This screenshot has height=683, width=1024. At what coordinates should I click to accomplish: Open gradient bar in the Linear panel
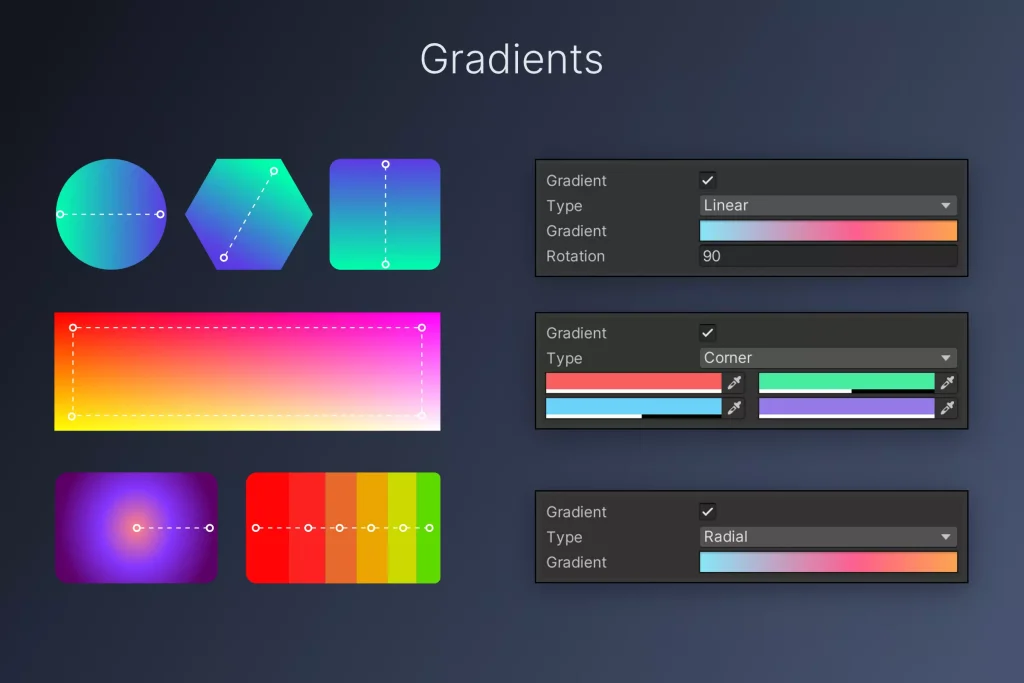828,231
